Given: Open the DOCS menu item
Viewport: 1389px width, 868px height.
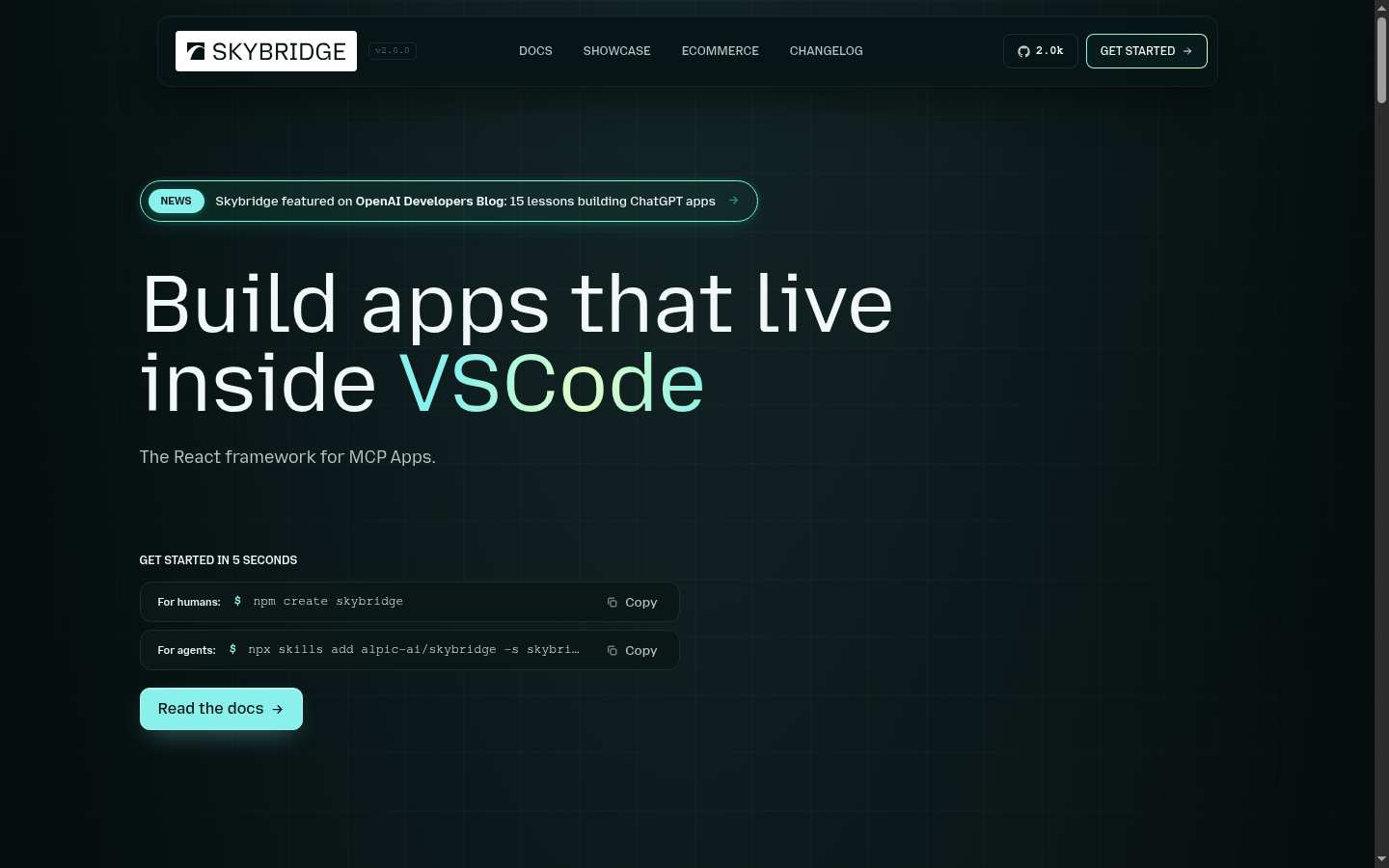Looking at the screenshot, I should (x=535, y=51).
